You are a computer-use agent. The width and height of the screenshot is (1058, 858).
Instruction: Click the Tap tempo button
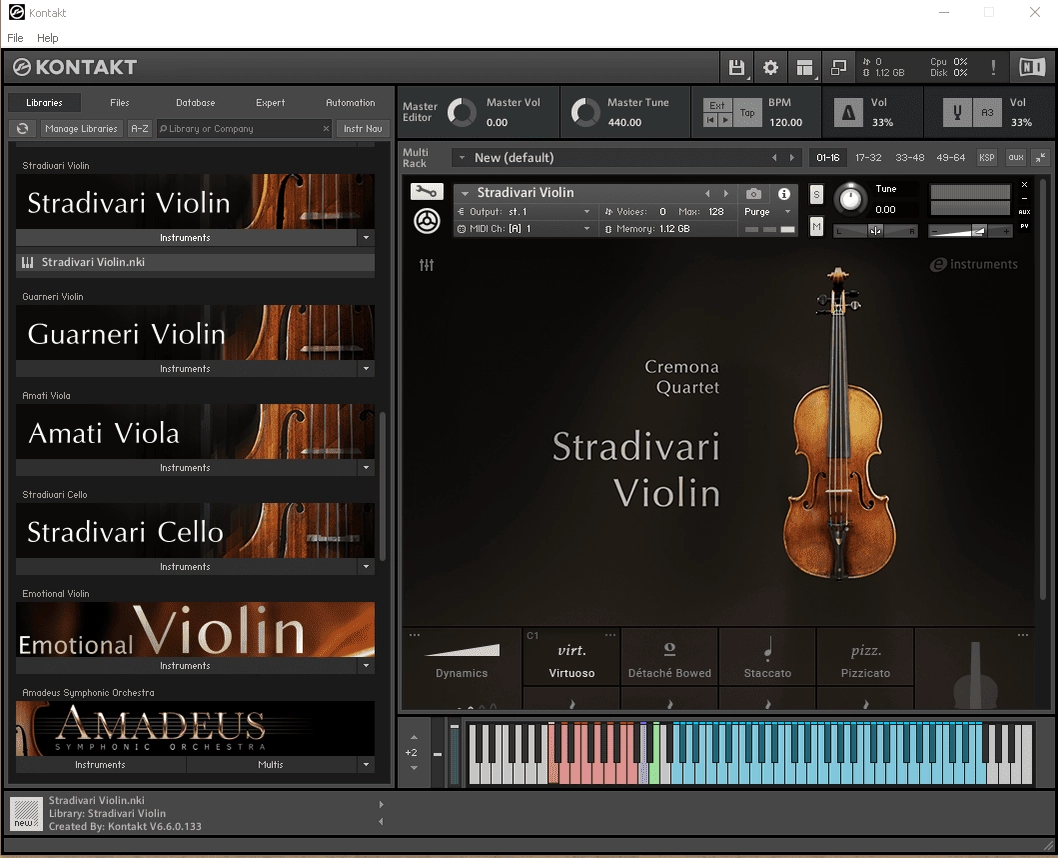coord(747,113)
